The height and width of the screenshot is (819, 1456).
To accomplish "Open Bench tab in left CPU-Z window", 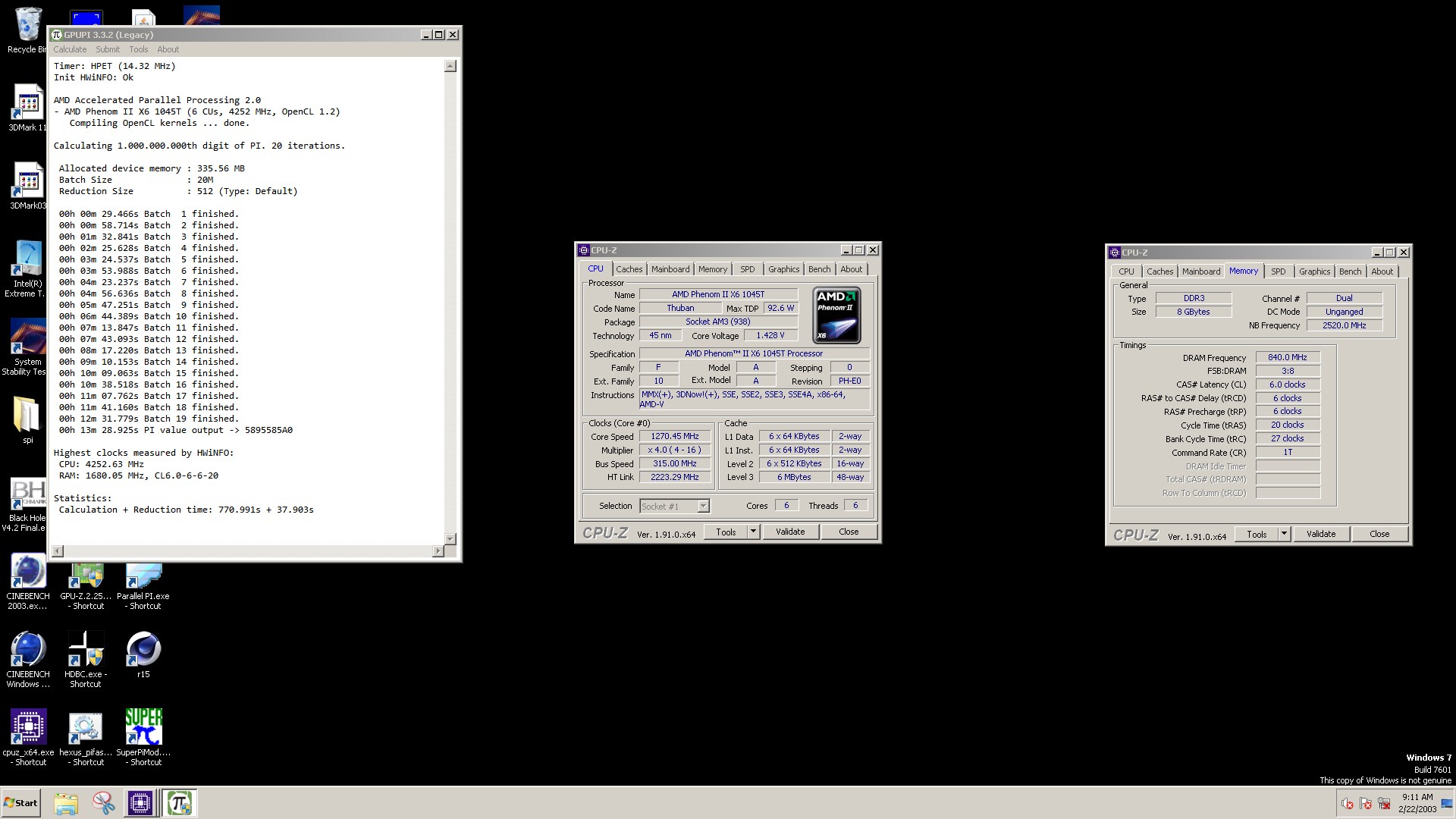I will pos(819,269).
